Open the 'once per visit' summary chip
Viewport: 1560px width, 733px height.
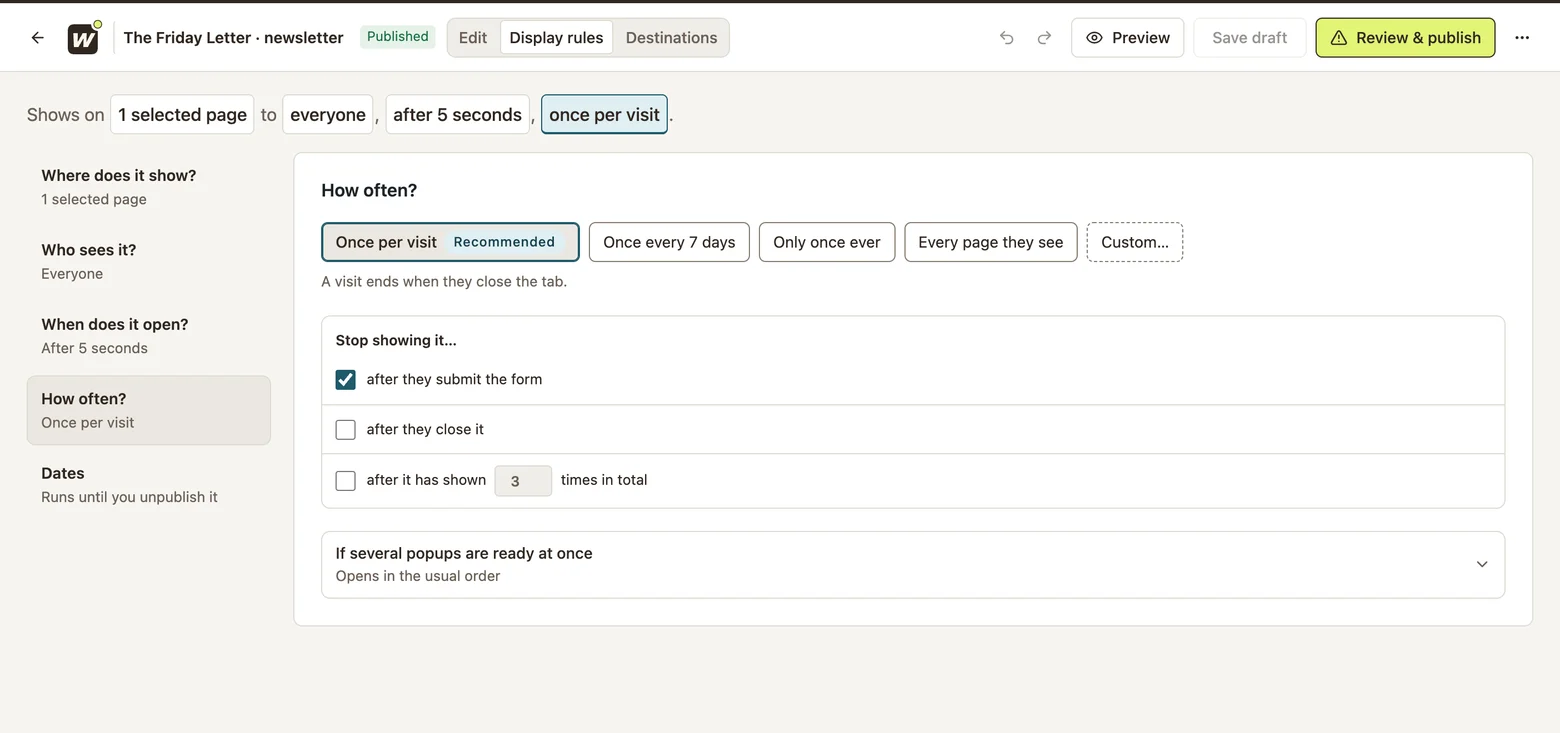(604, 115)
